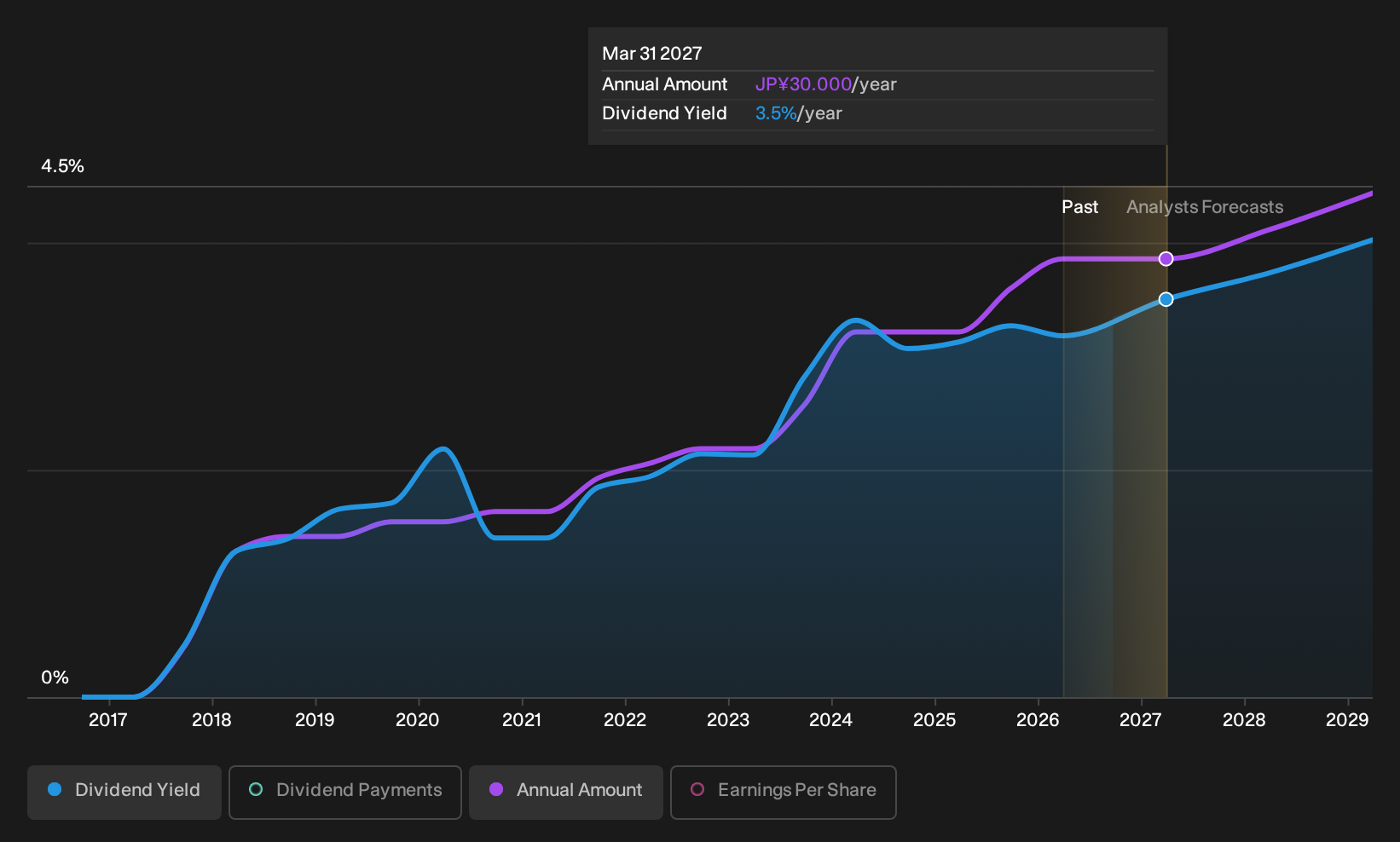Click the 2024 x-axis year label

pos(830,720)
